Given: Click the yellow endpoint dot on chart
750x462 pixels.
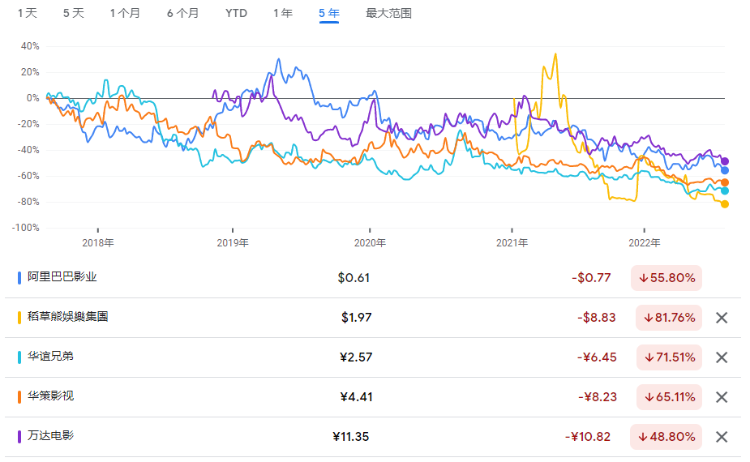Looking at the screenshot, I should 724,204.
